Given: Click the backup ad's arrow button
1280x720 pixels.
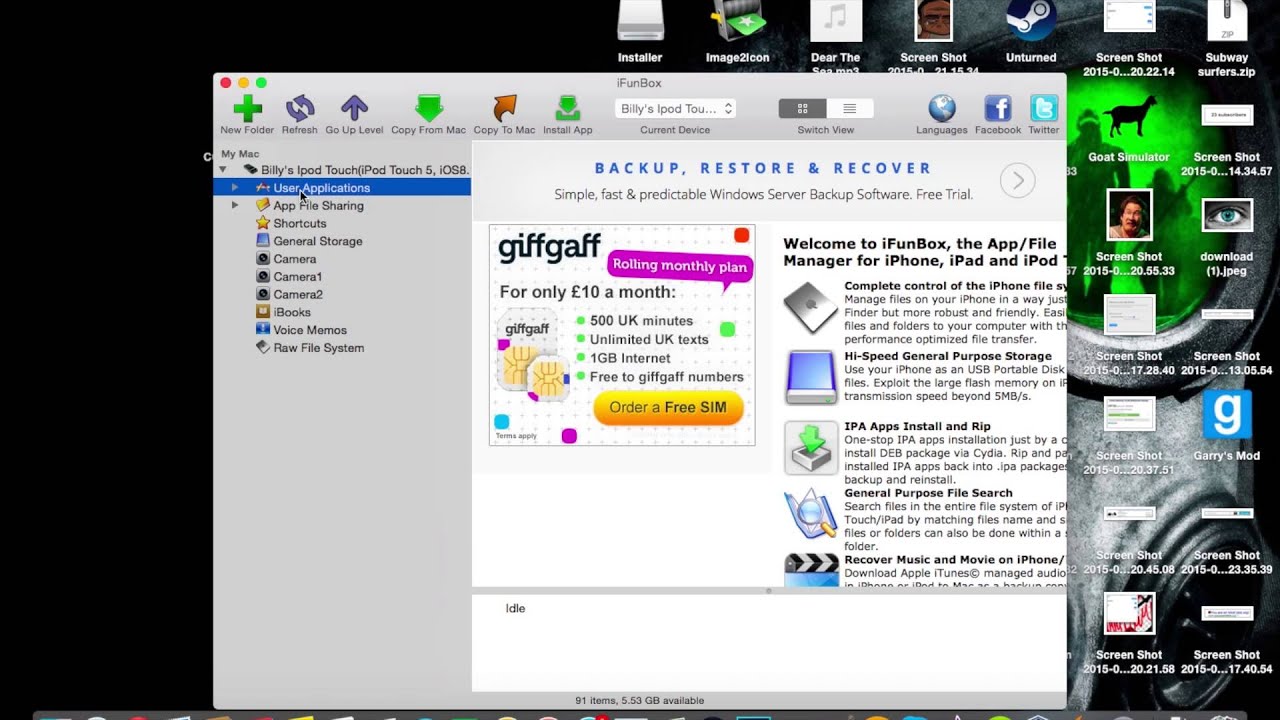Looking at the screenshot, I should (x=1018, y=180).
